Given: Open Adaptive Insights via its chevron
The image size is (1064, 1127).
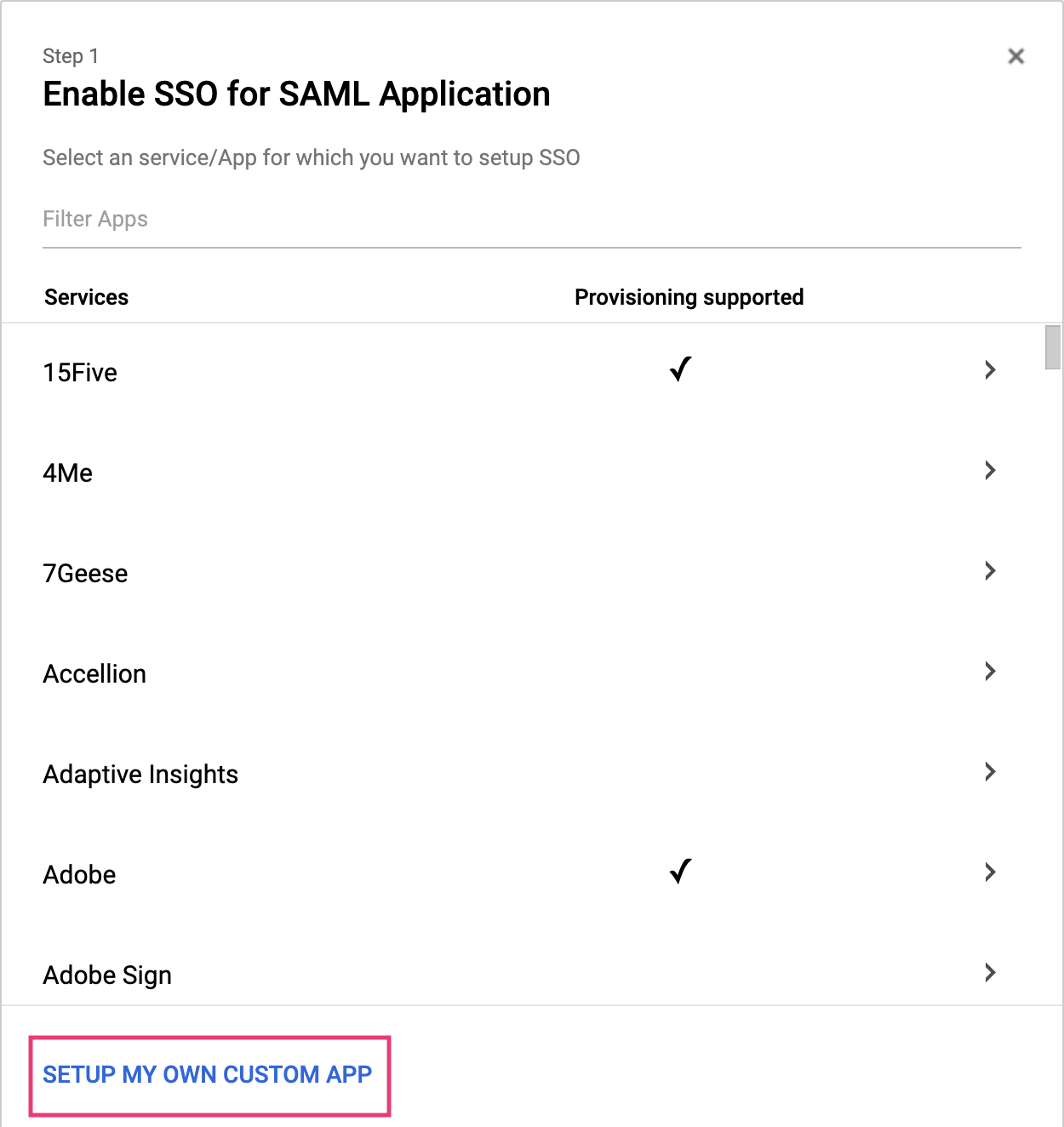Looking at the screenshot, I should tap(990, 772).
